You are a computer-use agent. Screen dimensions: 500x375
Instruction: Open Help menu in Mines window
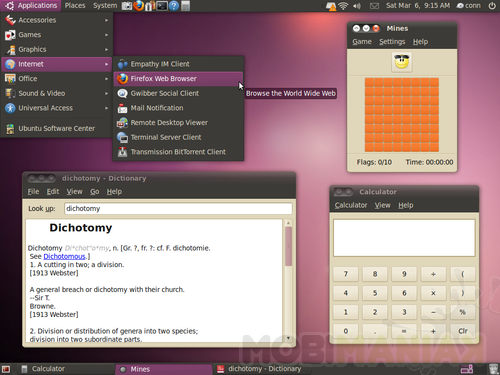coord(420,42)
